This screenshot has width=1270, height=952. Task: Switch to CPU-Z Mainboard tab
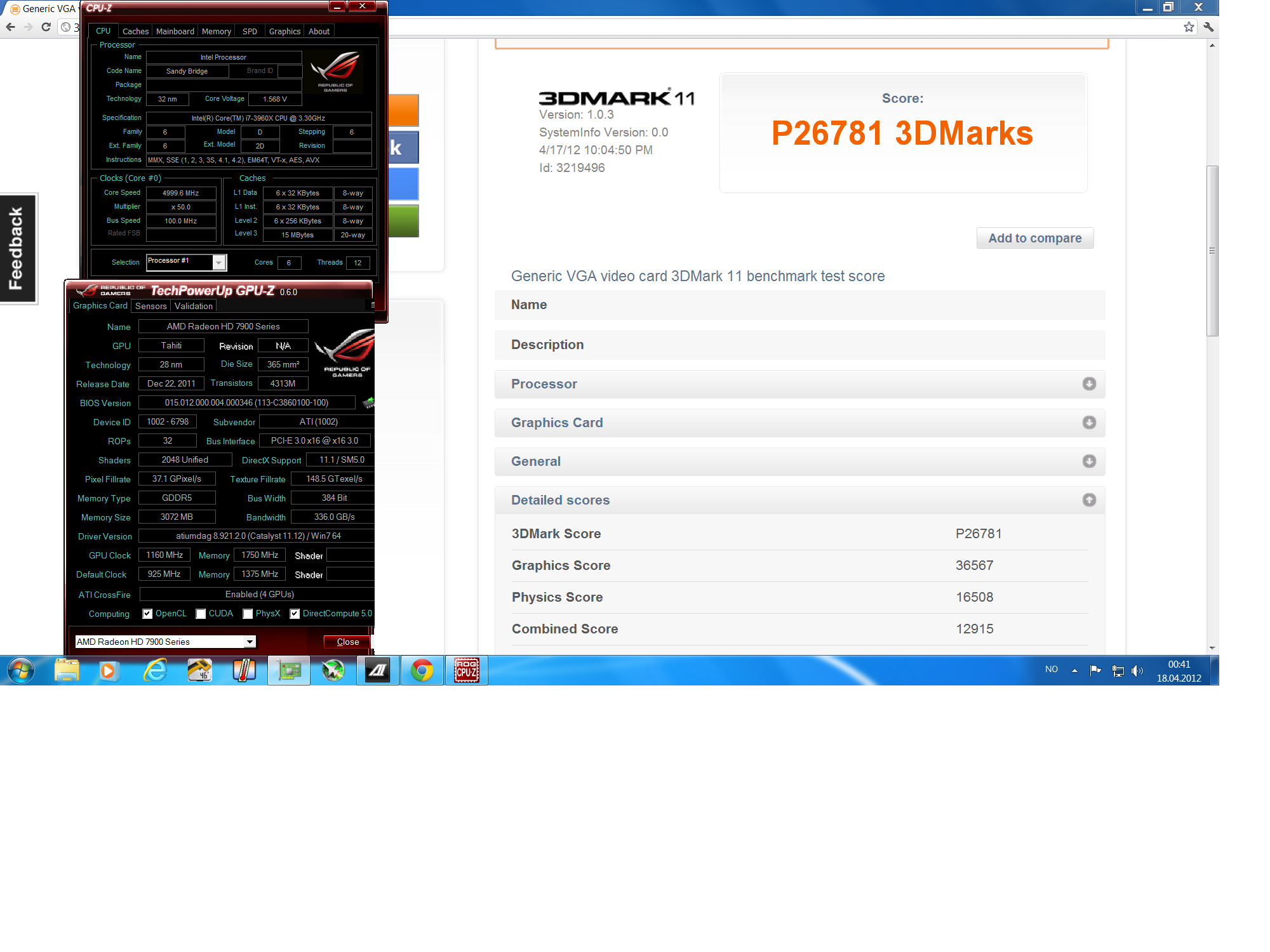coord(175,31)
